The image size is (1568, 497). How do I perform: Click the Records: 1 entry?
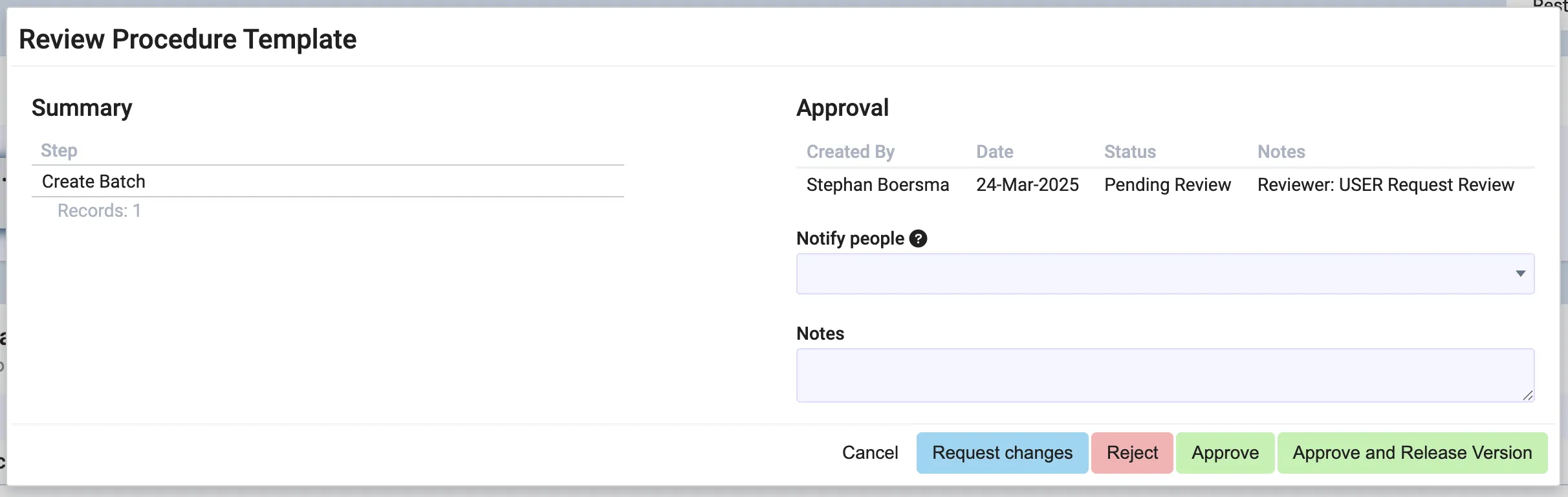(x=99, y=211)
